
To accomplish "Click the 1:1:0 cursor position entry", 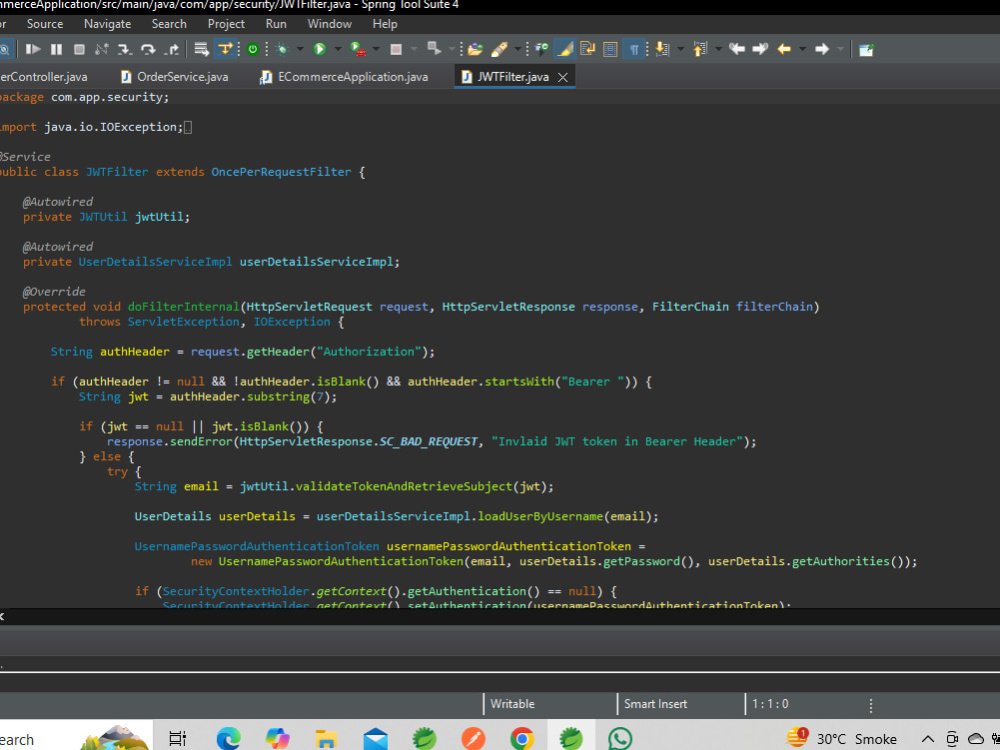I will point(770,703).
